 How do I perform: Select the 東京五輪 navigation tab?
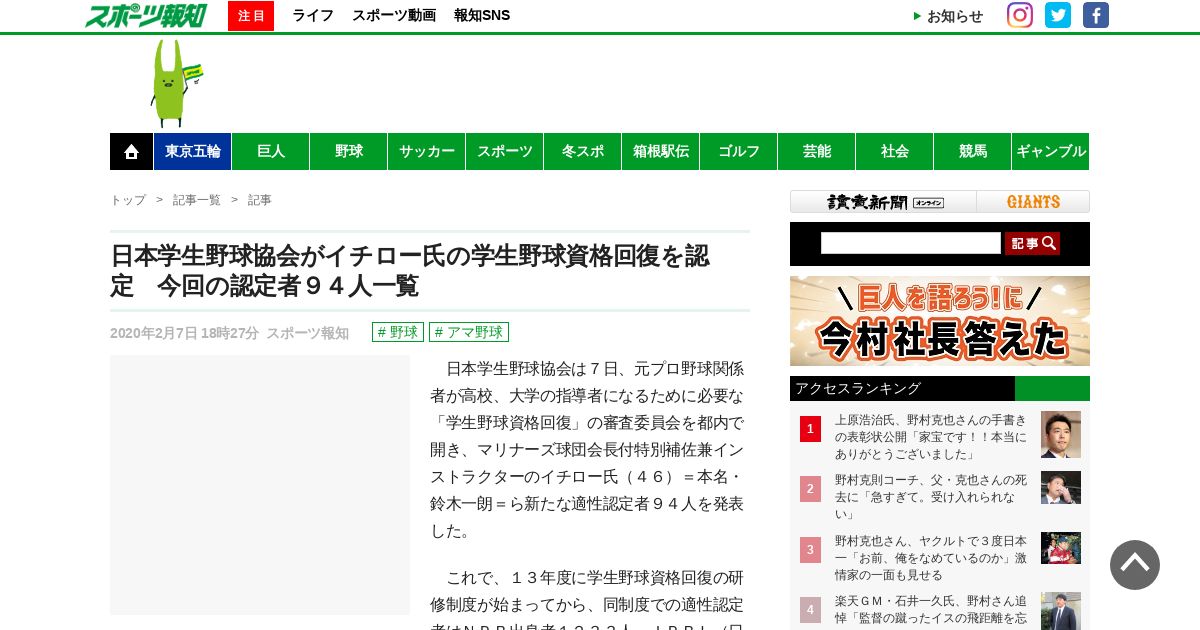(193, 152)
